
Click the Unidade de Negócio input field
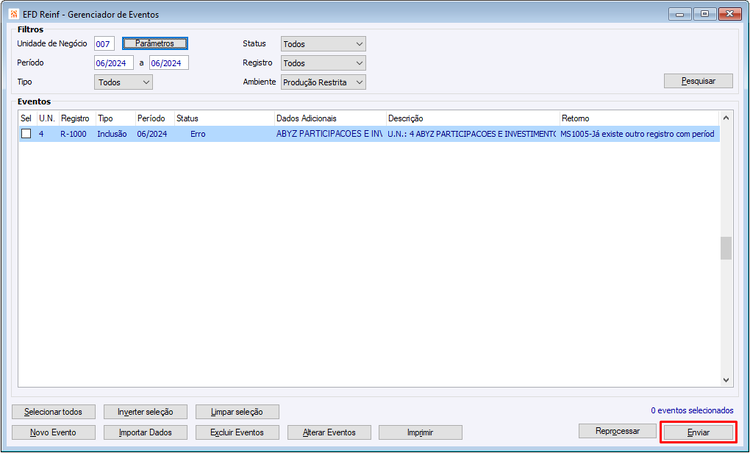tap(104, 44)
